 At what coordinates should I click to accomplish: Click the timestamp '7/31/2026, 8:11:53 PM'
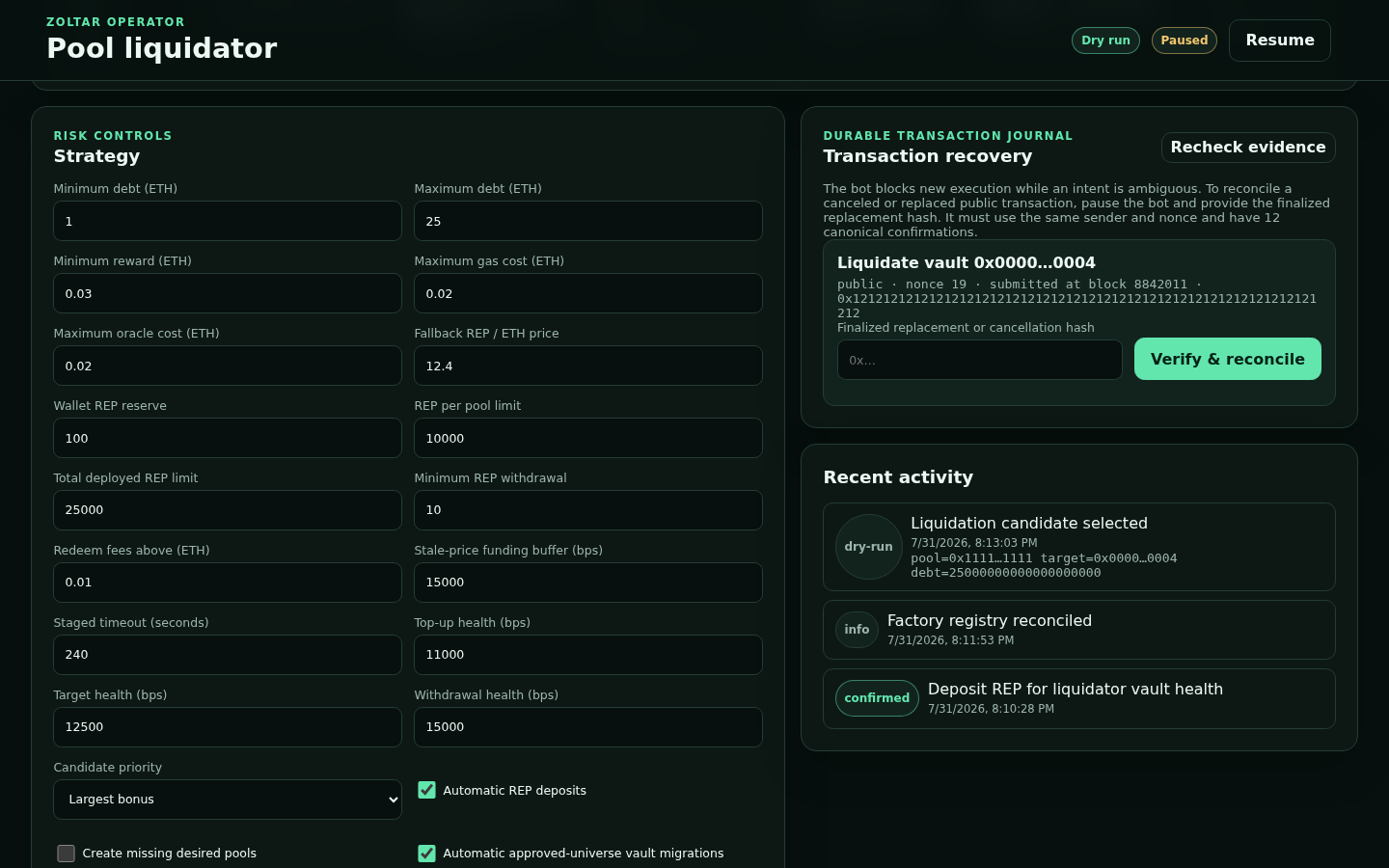pos(950,640)
